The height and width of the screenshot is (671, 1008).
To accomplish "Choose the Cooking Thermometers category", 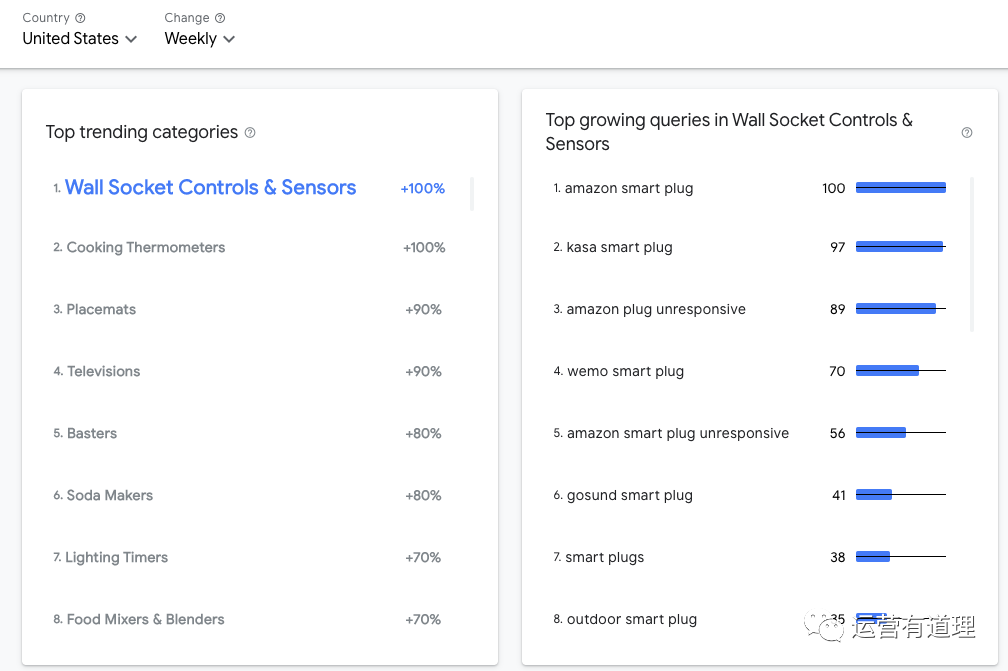I will [x=146, y=248].
